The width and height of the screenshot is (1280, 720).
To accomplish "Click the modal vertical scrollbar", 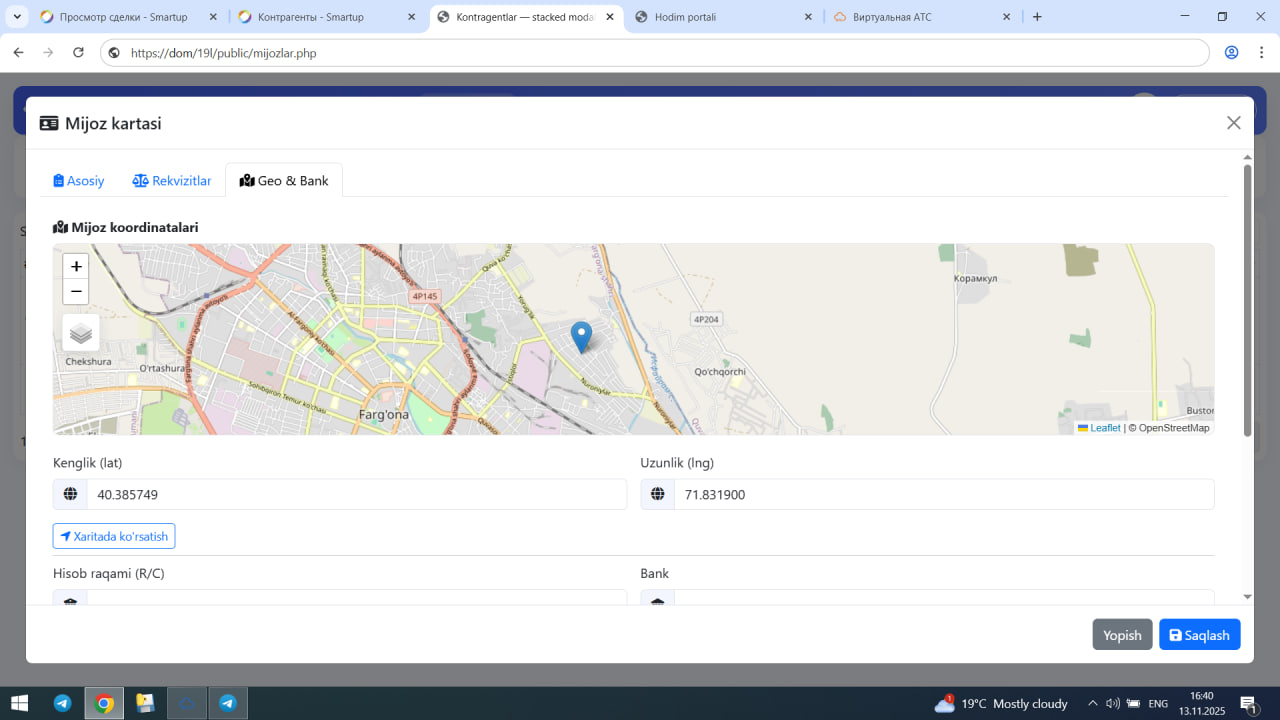I will pyautogui.click(x=1247, y=300).
